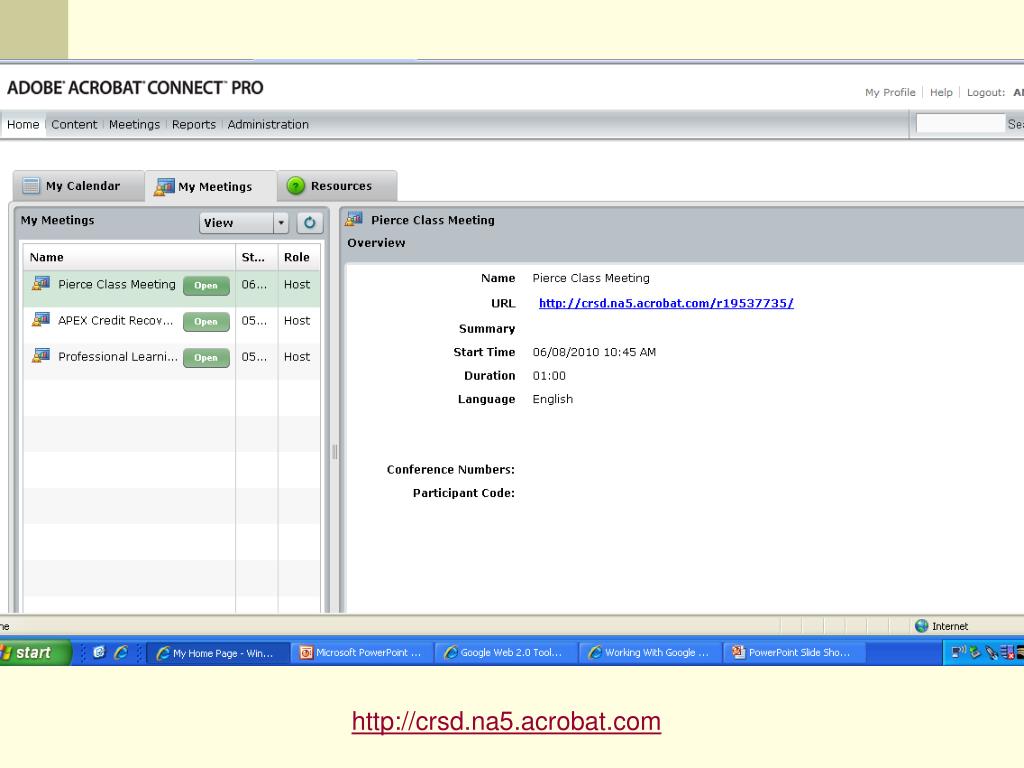Click the Help link
Viewport: 1024px width, 768px height.
[941, 92]
